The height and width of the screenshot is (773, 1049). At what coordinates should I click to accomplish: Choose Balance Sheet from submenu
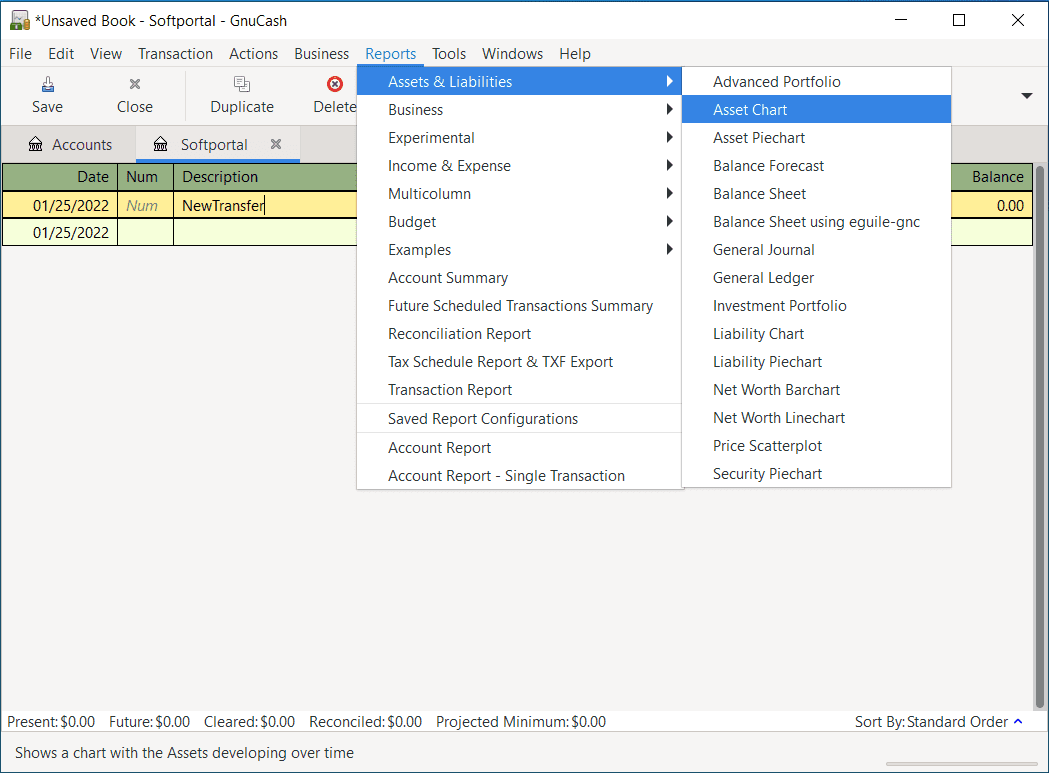[759, 194]
